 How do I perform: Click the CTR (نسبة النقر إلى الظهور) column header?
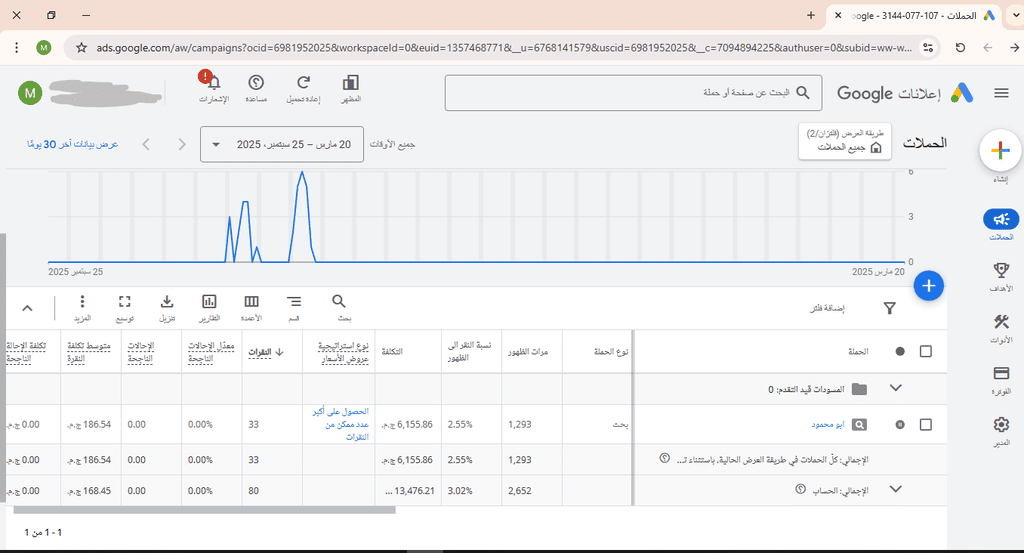(x=470, y=351)
